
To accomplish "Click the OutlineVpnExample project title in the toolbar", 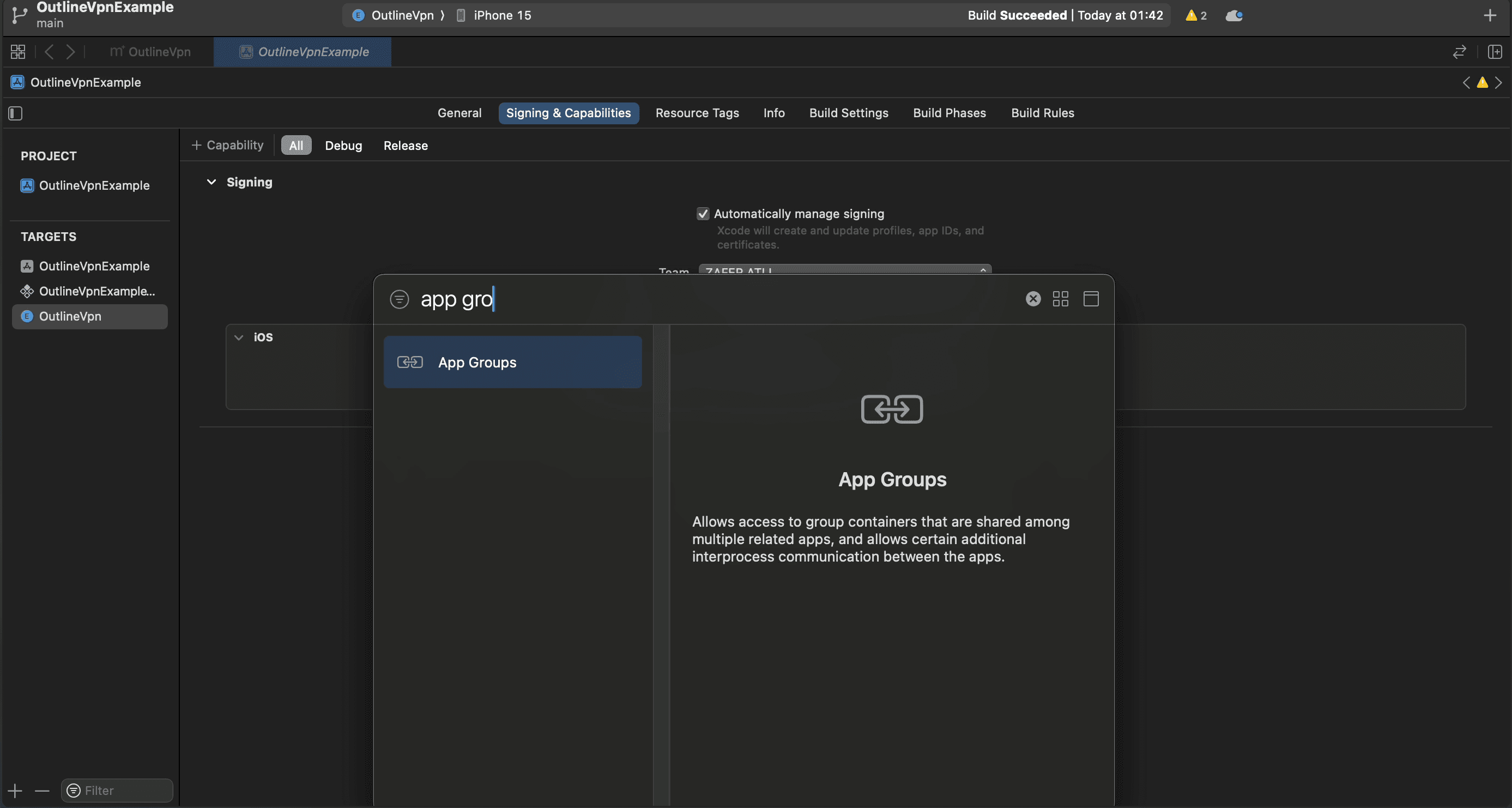I will pyautogui.click(x=105, y=7).
